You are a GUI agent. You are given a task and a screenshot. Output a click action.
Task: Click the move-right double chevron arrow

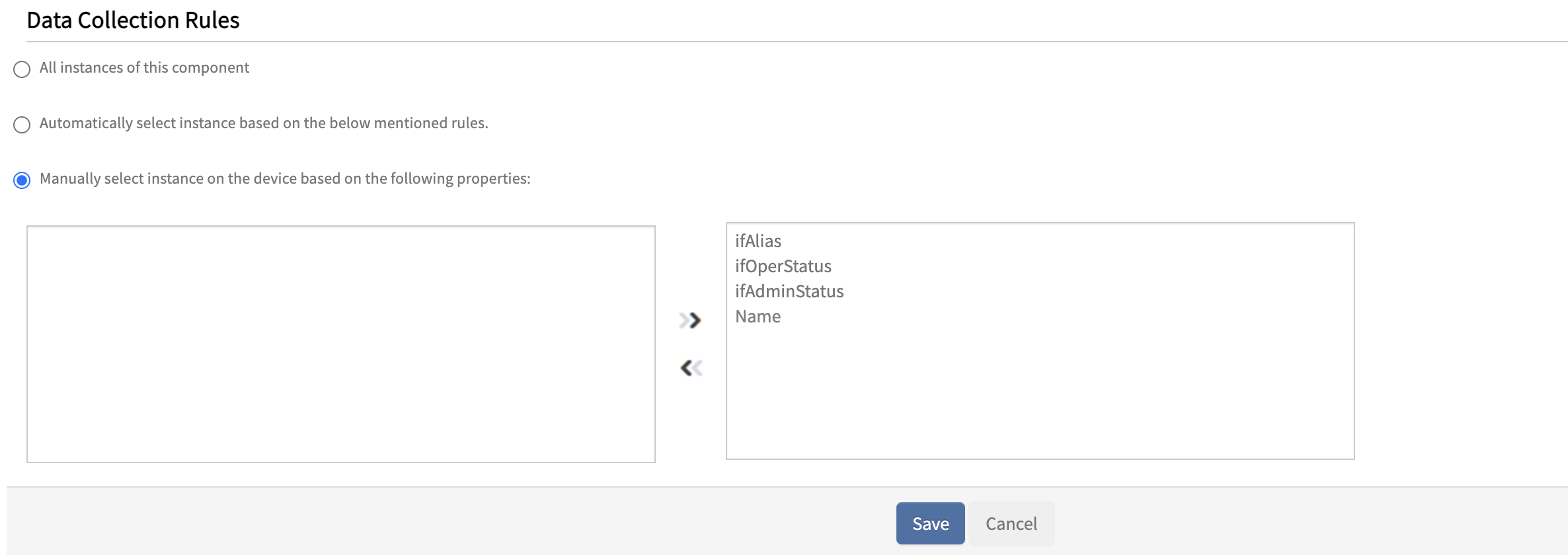[x=690, y=320]
